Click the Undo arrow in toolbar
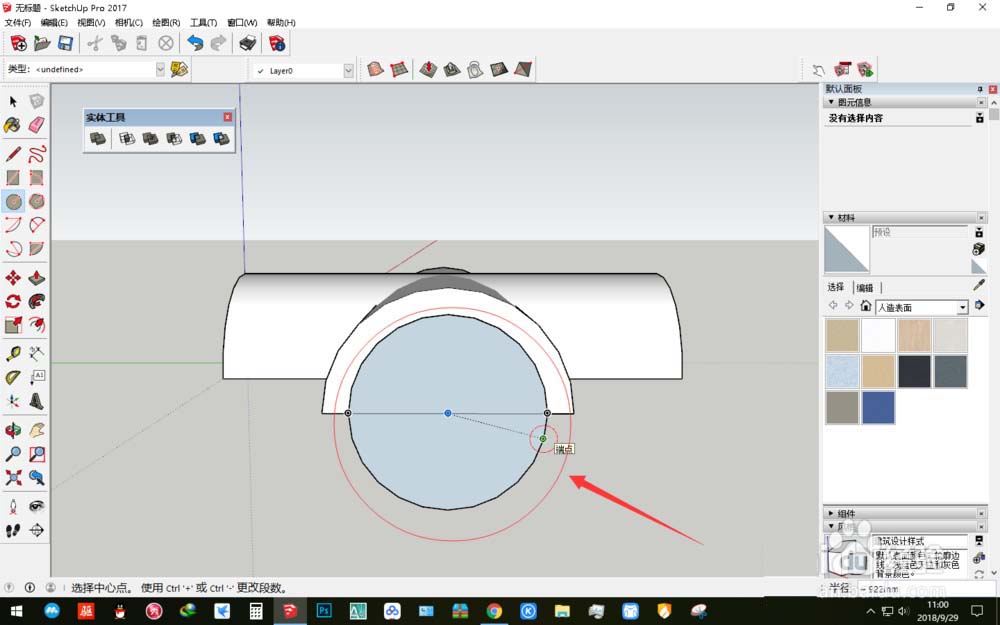1000x625 pixels. point(195,43)
